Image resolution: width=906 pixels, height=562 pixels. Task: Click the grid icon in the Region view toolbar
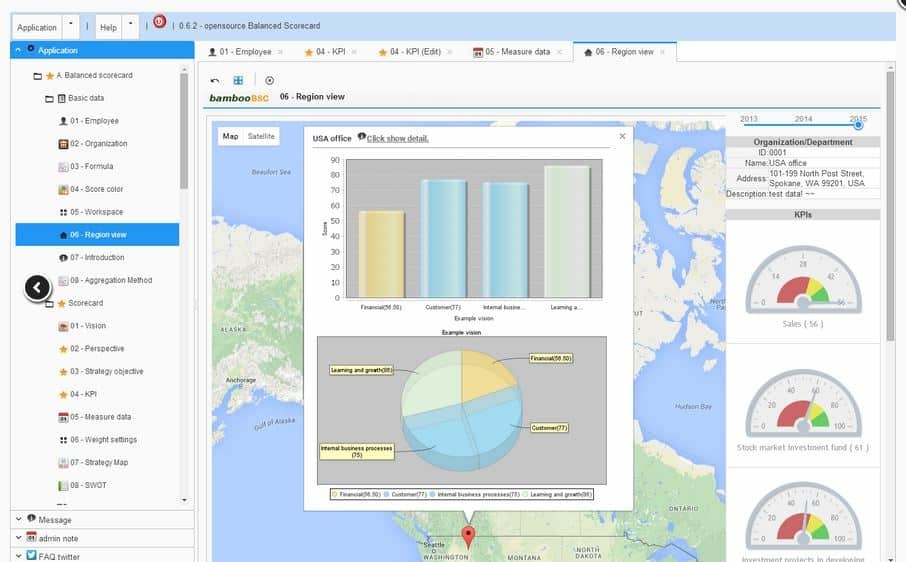(x=238, y=80)
